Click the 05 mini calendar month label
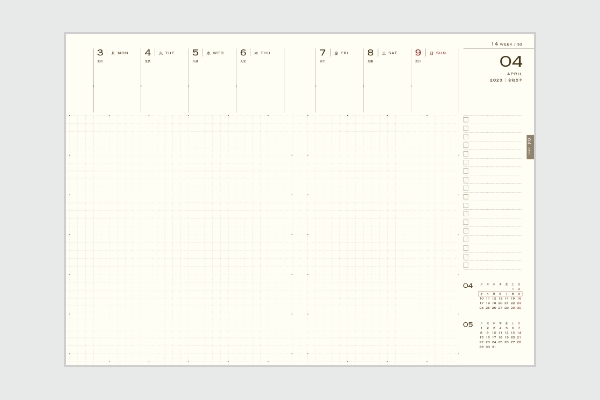This screenshot has height=400, width=600. click(467, 325)
